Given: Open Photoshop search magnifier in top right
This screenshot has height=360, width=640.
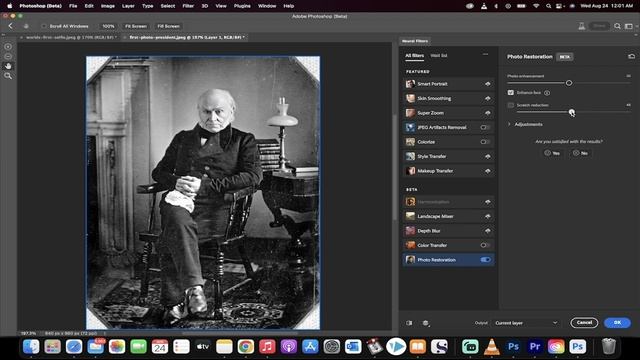Looking at the screenshot, I should coord(617,26).
